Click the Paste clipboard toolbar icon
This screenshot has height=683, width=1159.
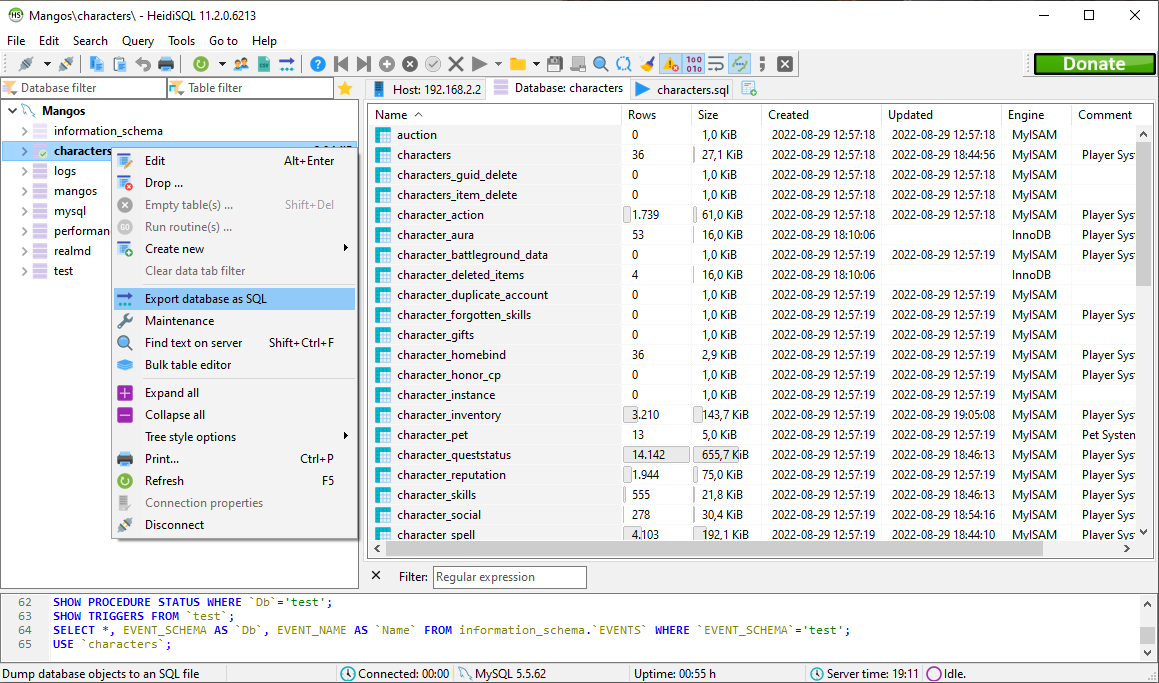(x=119, y=64)
